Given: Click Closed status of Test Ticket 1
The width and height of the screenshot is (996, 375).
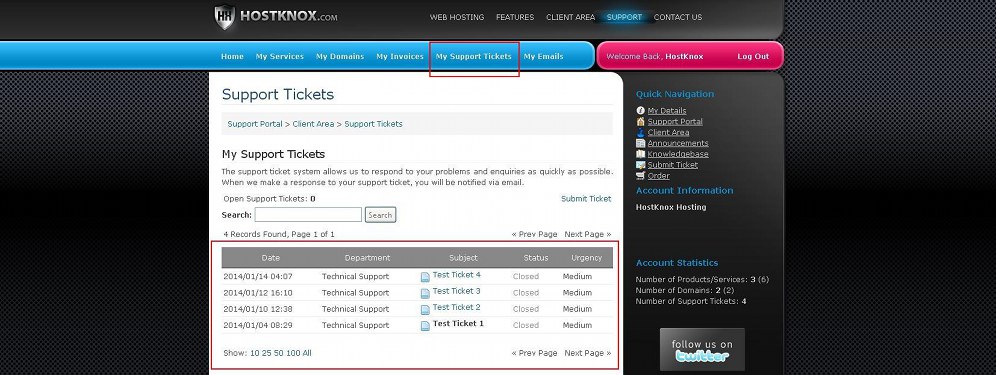Looking at the screenshot, I should (526, 325).
